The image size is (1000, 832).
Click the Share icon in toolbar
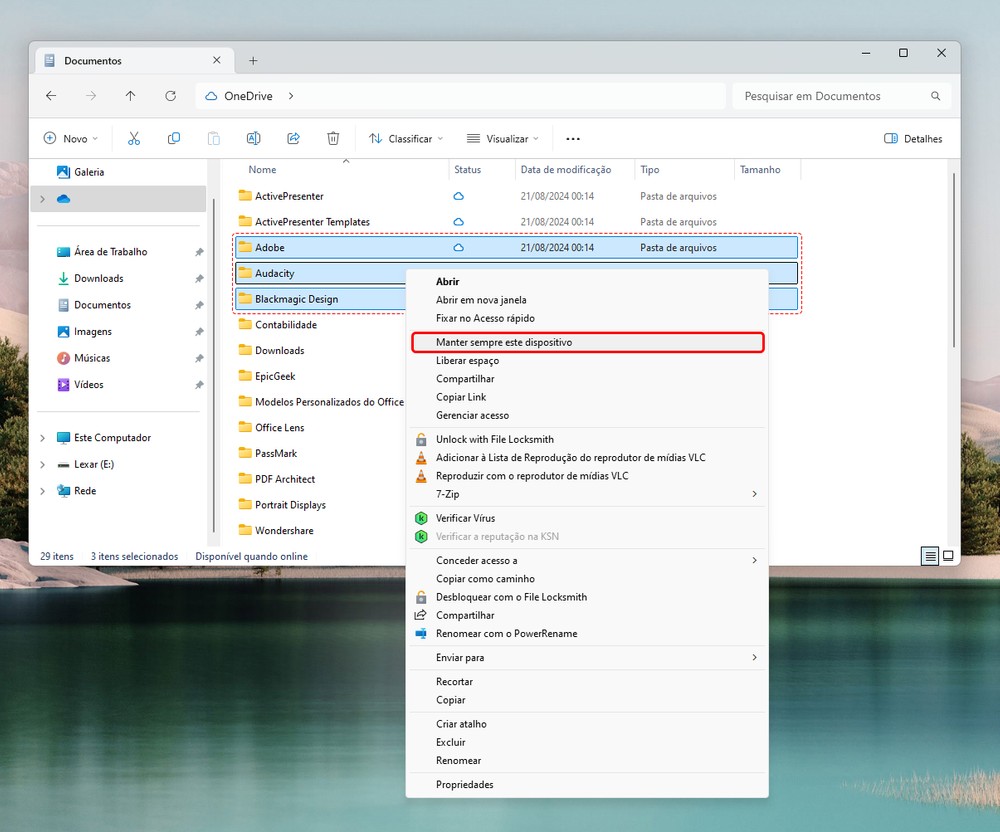click(294, 139)
